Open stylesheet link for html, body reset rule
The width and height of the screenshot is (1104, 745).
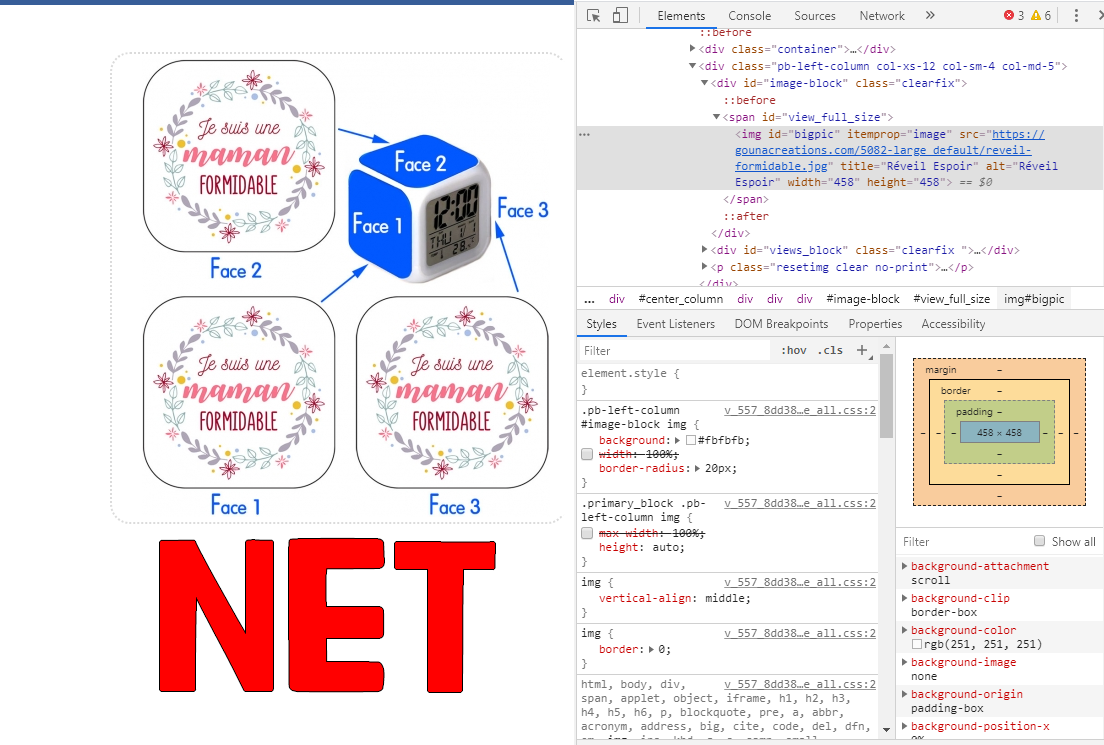click(x=800, y=684)
